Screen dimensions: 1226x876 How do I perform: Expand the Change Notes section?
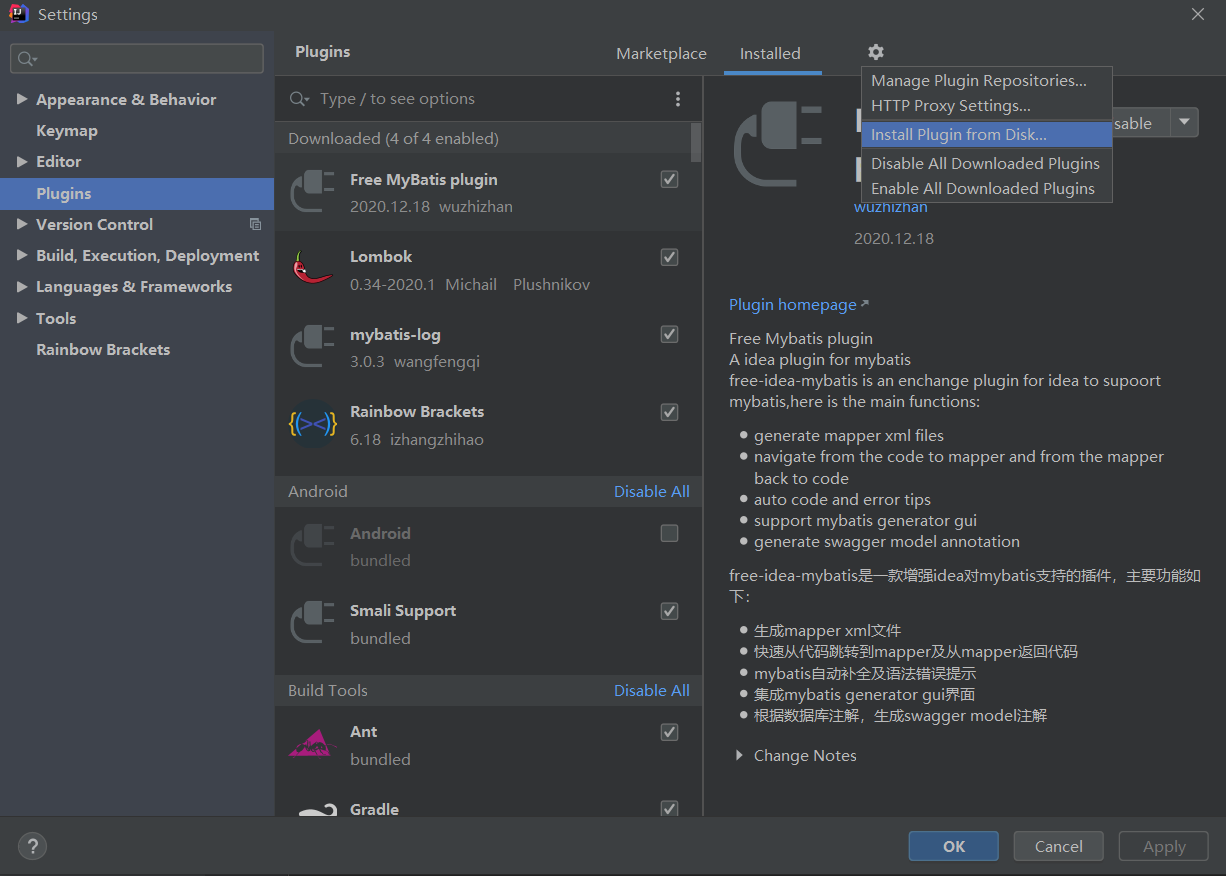[739, 756]
